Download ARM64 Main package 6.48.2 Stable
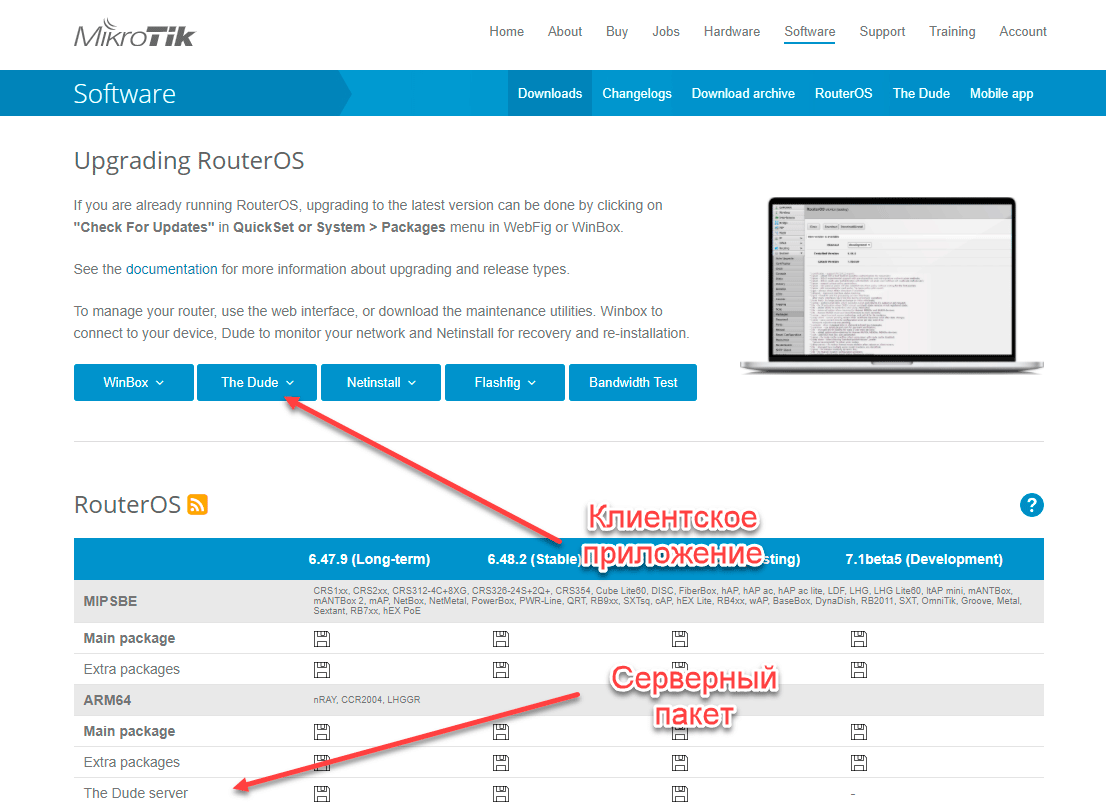The image size is (1106, 806). (x=501, y=732)
